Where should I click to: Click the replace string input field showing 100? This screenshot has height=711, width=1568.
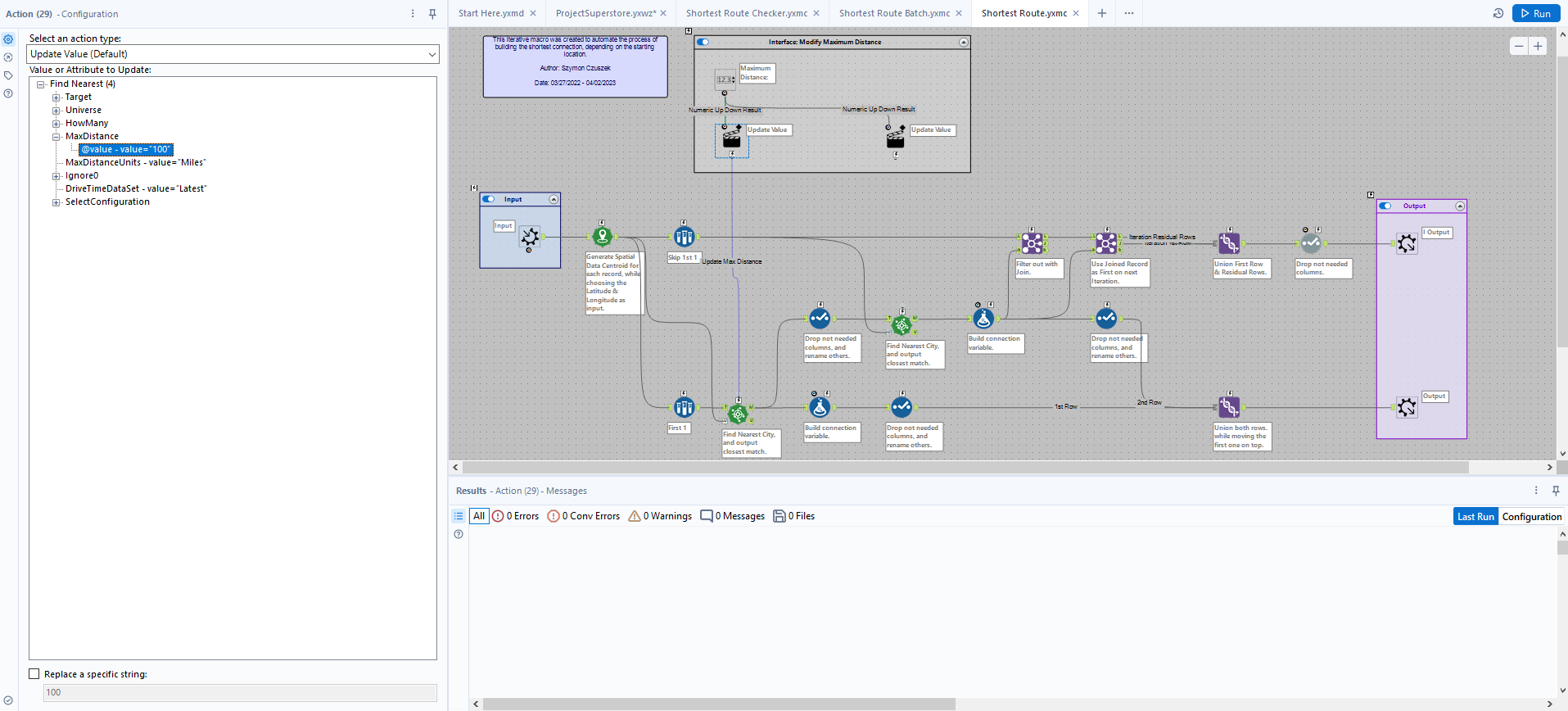click(240, 692)
